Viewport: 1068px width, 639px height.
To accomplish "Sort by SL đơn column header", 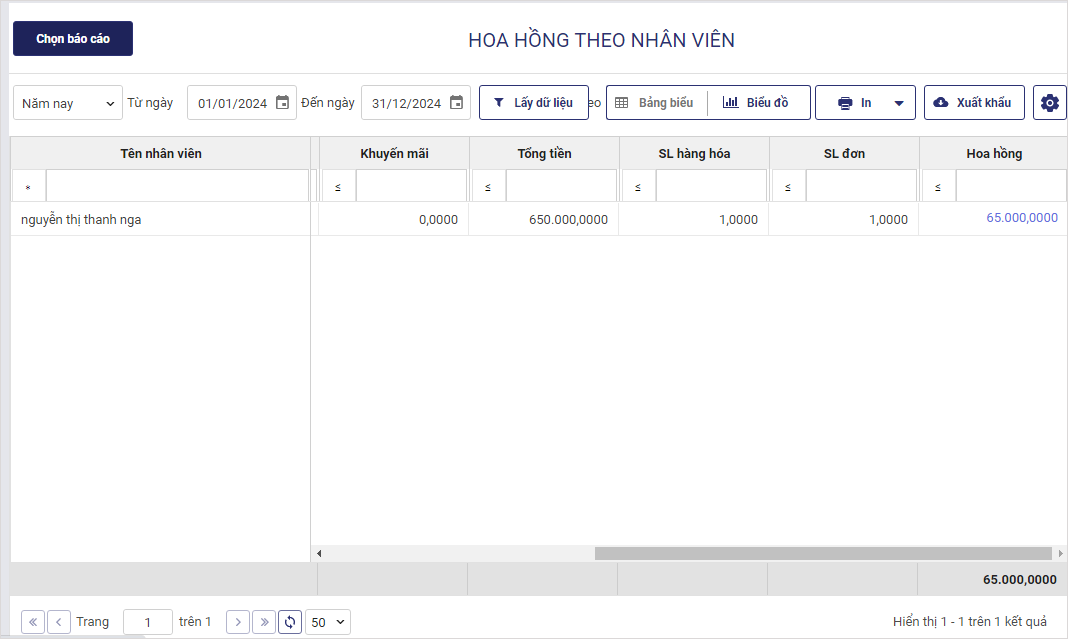I will tap(844, 153).
